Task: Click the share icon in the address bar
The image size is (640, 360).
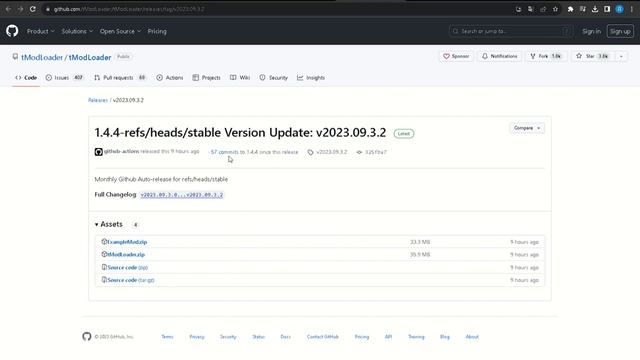Action: [543, 9]
